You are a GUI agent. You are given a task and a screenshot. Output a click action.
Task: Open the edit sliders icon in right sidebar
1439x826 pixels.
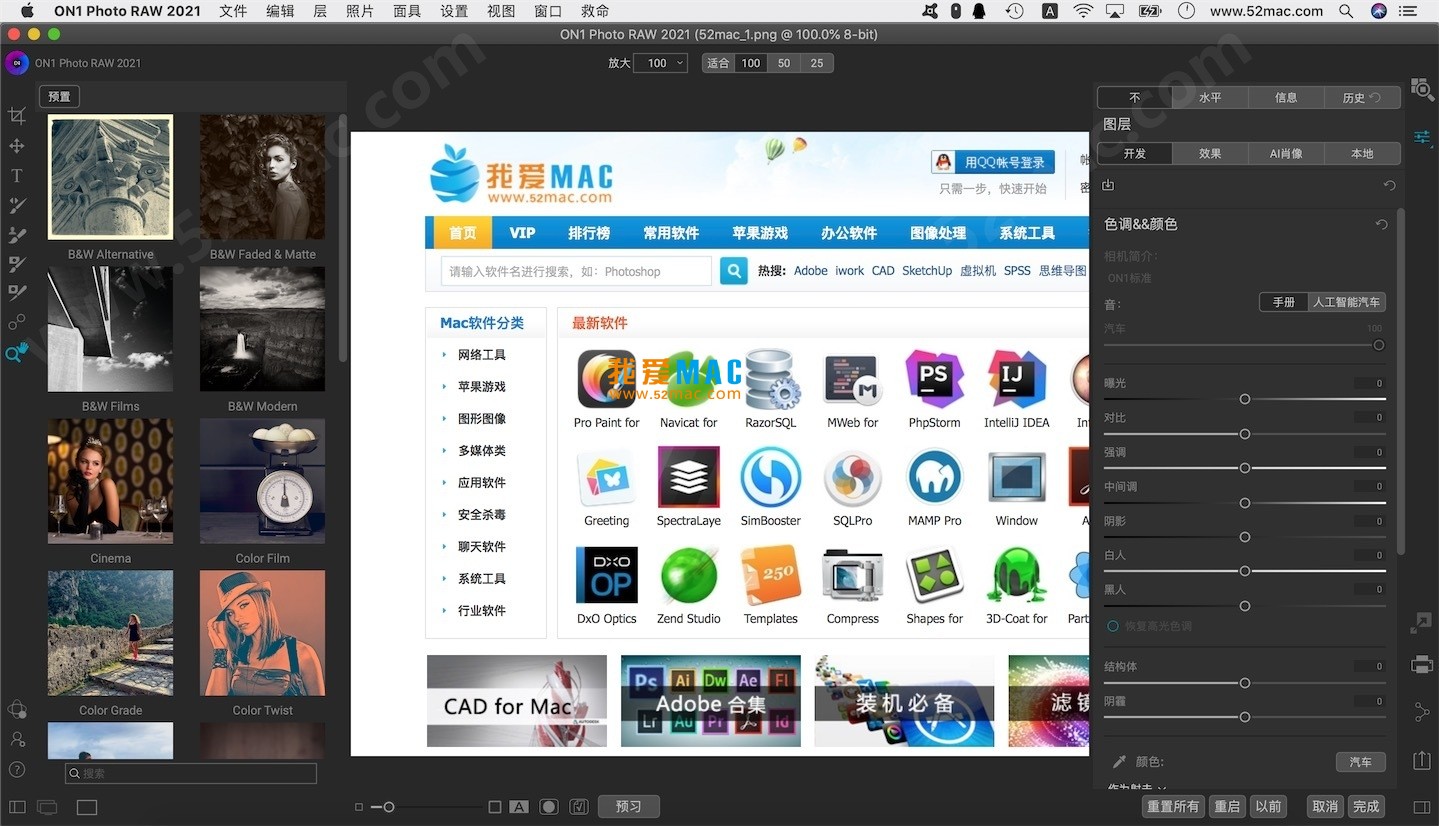[1422, 137]
